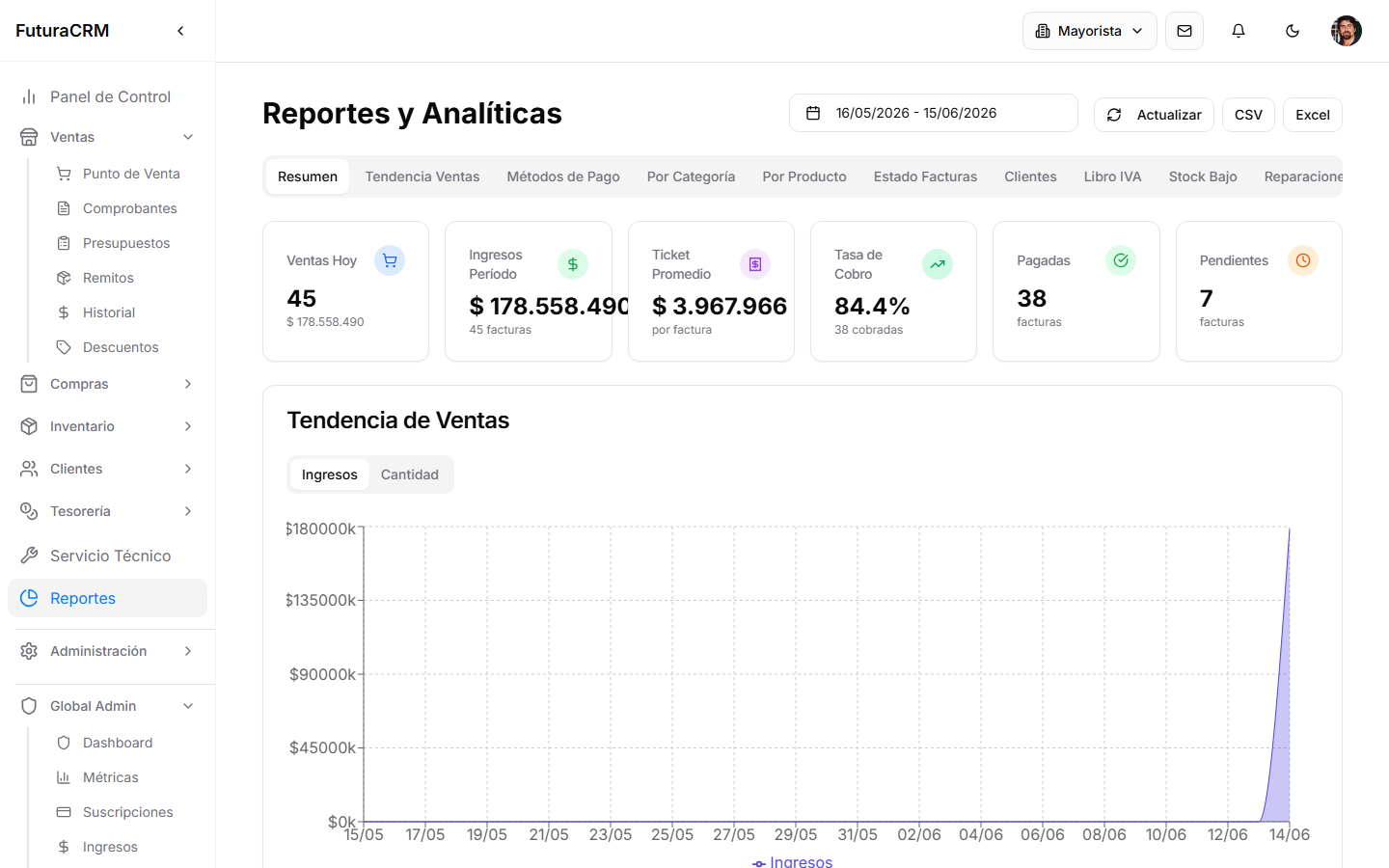Click the Ventas storefront icon
Viewport: 1389px width, 868px height.
click(29, 137)
